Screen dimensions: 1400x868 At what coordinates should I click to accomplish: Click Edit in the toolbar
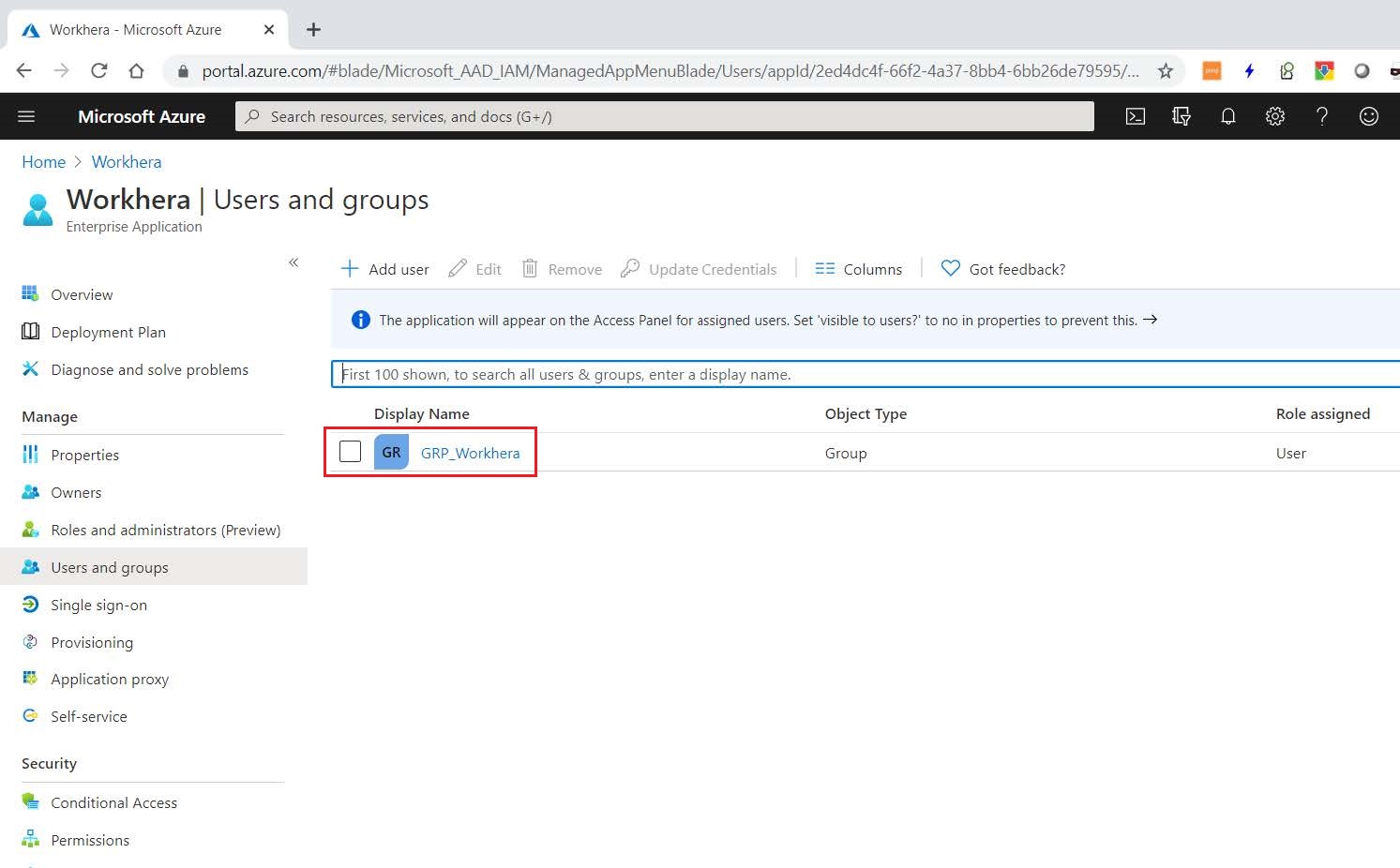(x=474, y=269)
